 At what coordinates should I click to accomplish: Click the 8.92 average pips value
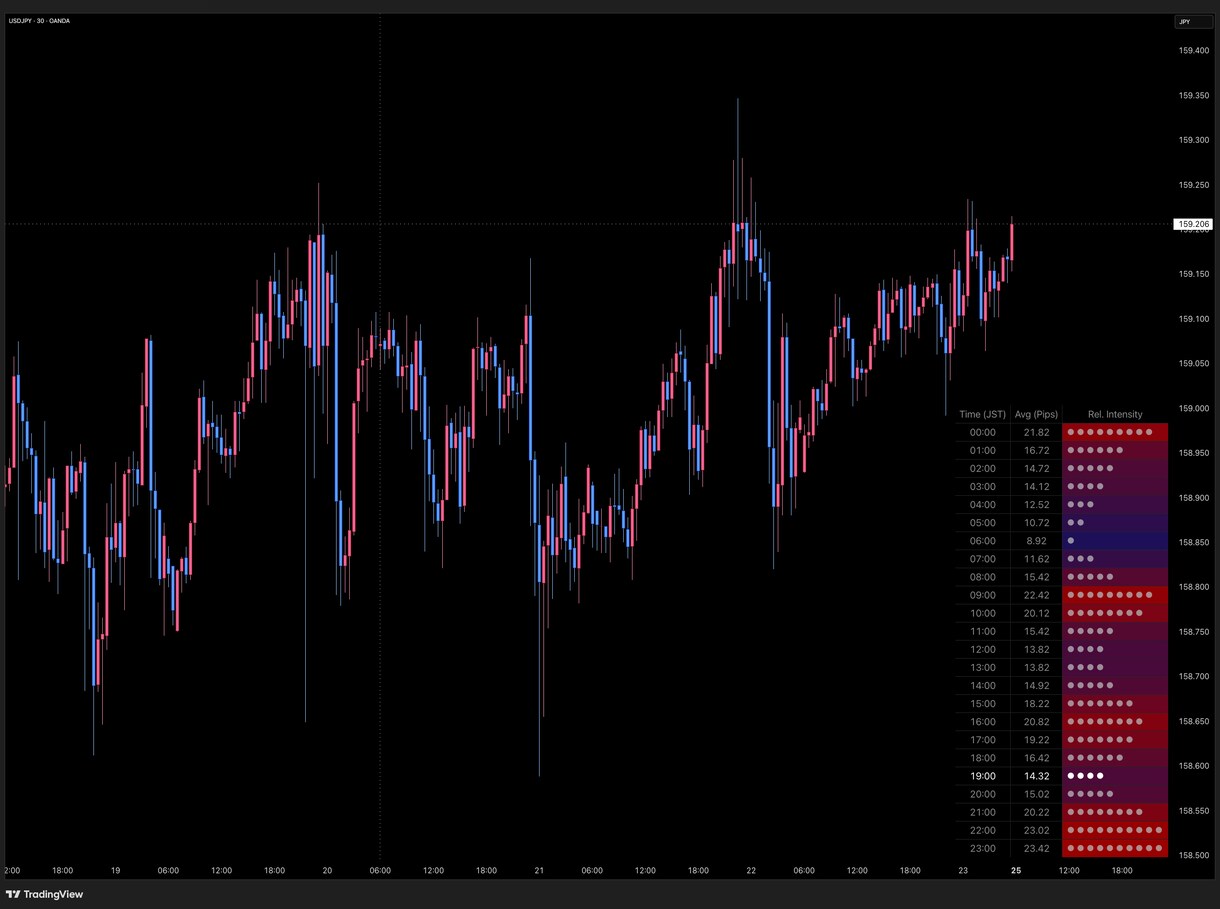coord(1036,541)
